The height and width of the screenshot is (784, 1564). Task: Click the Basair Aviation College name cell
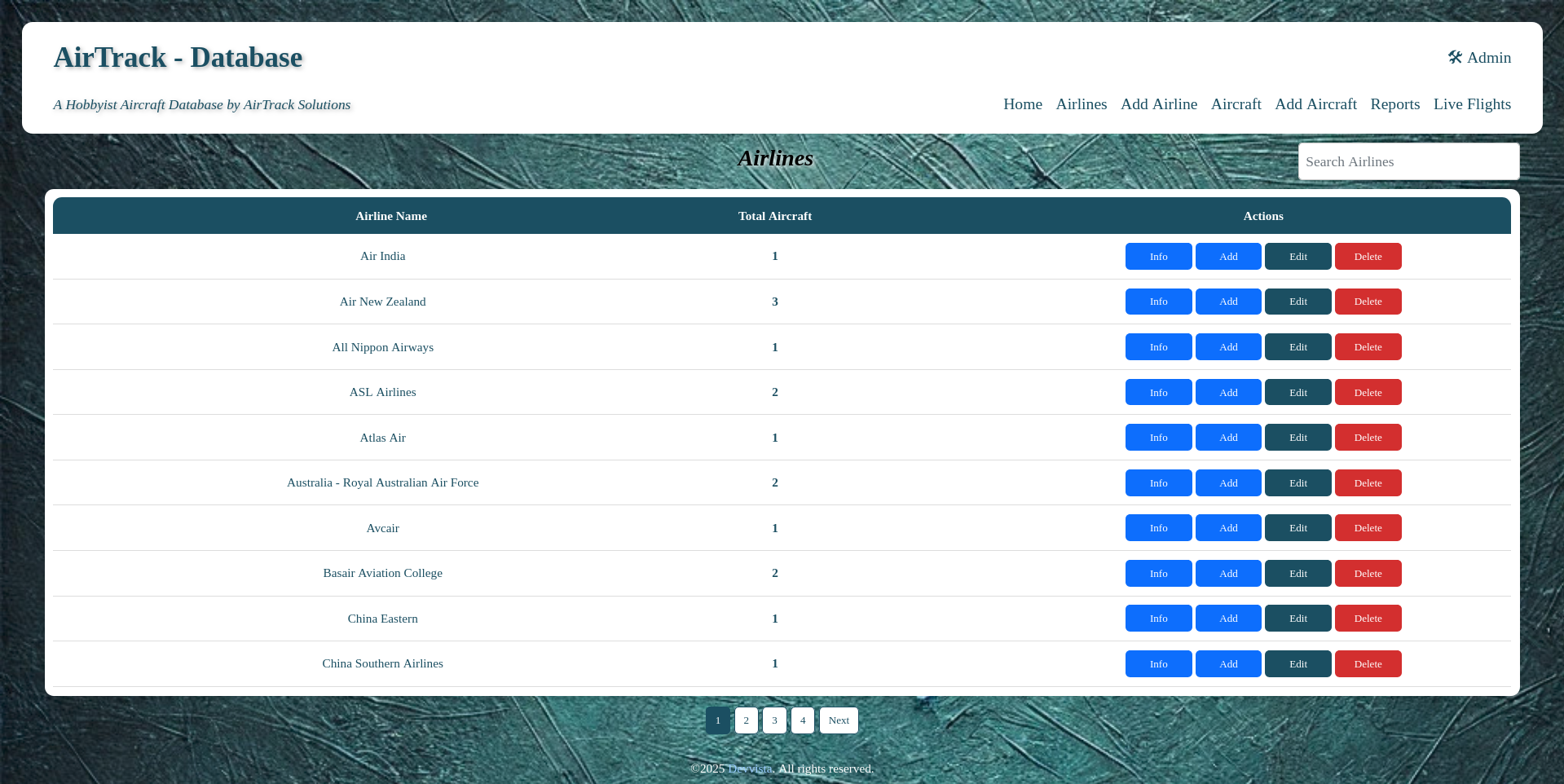click(x=383, y=573)
